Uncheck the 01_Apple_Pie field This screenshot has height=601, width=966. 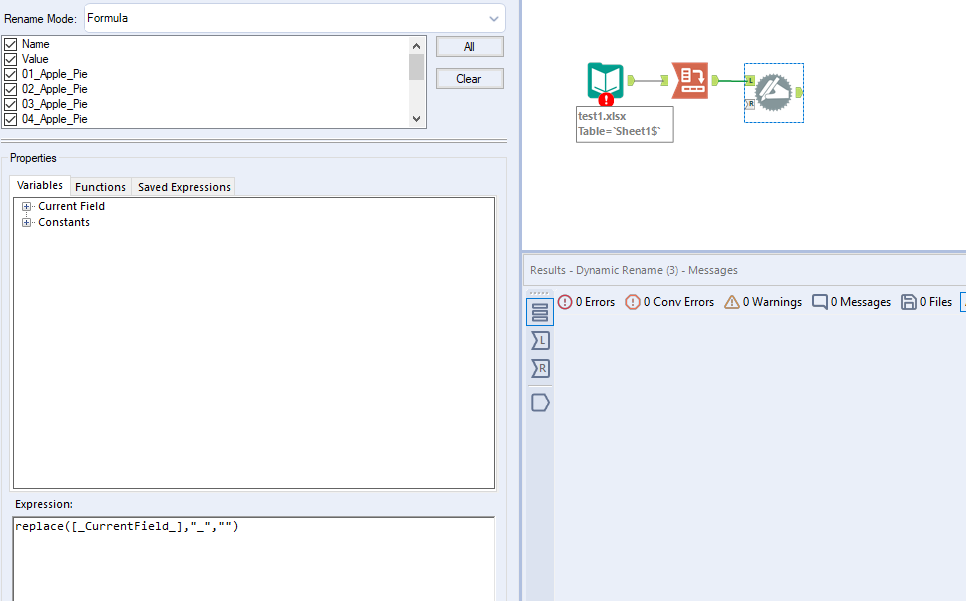coord(10,74)
